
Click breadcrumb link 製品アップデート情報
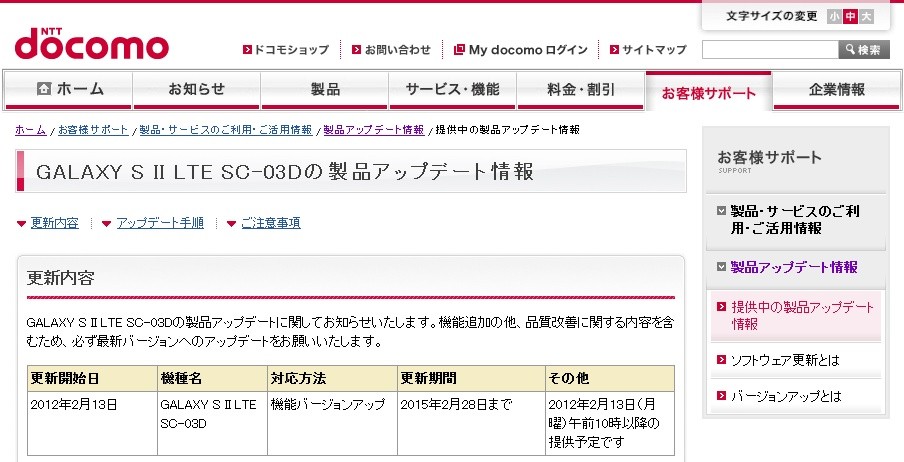click(374, 130)
